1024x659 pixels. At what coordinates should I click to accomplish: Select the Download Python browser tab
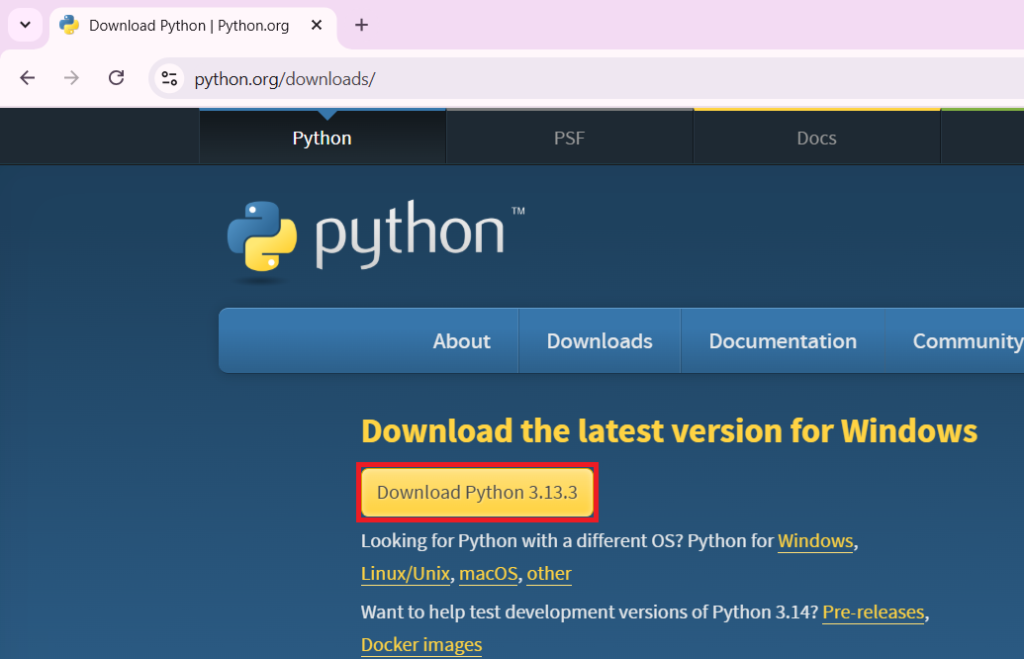(188, 26)
